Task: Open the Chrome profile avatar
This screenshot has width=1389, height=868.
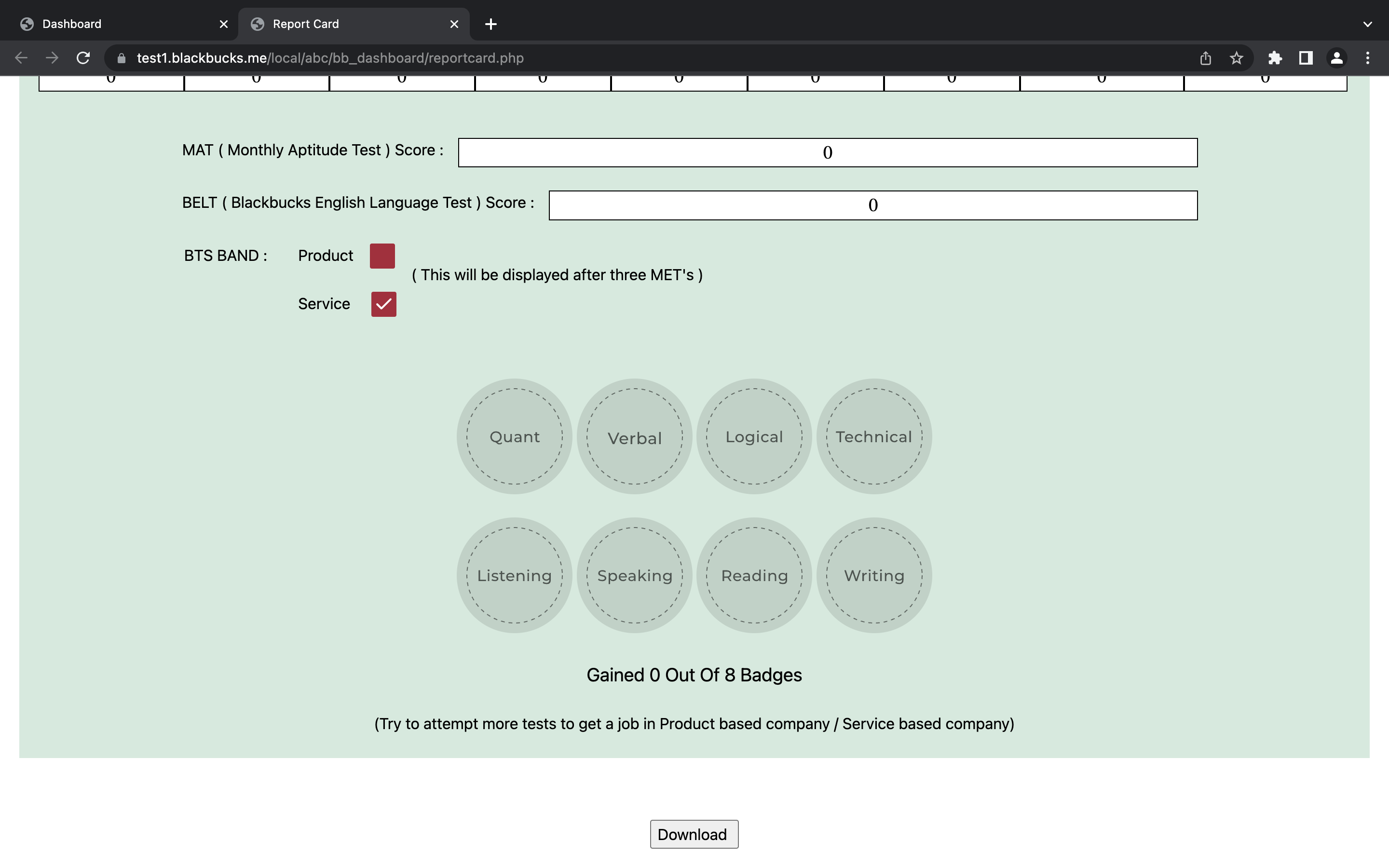Action: click(x=1337, y=58)
